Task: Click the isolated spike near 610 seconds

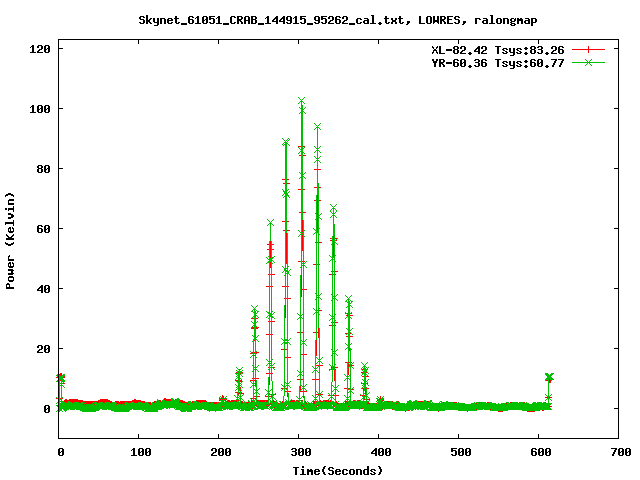Action: [x=549, y=377]
